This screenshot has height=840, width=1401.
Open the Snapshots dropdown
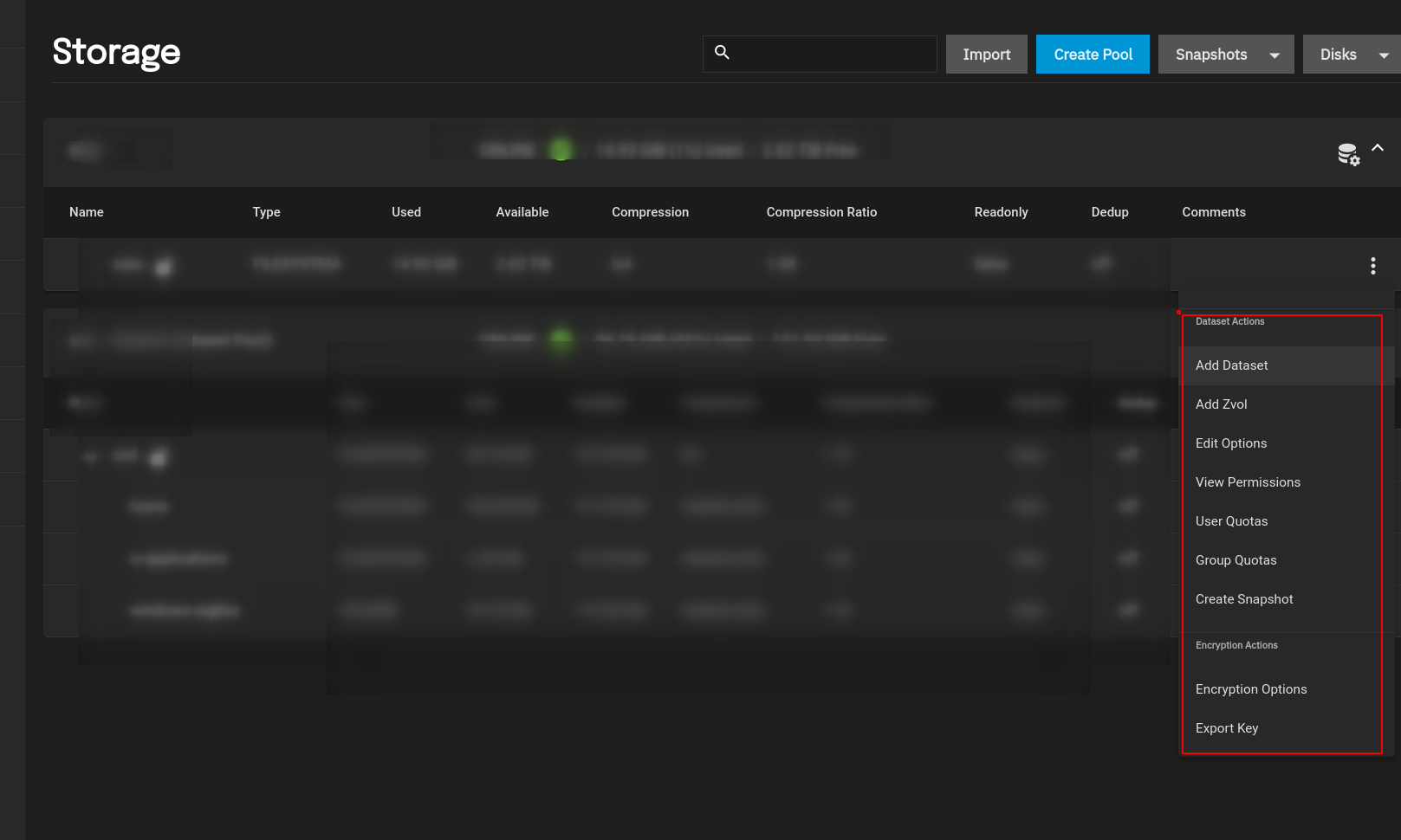(1226, 55)
